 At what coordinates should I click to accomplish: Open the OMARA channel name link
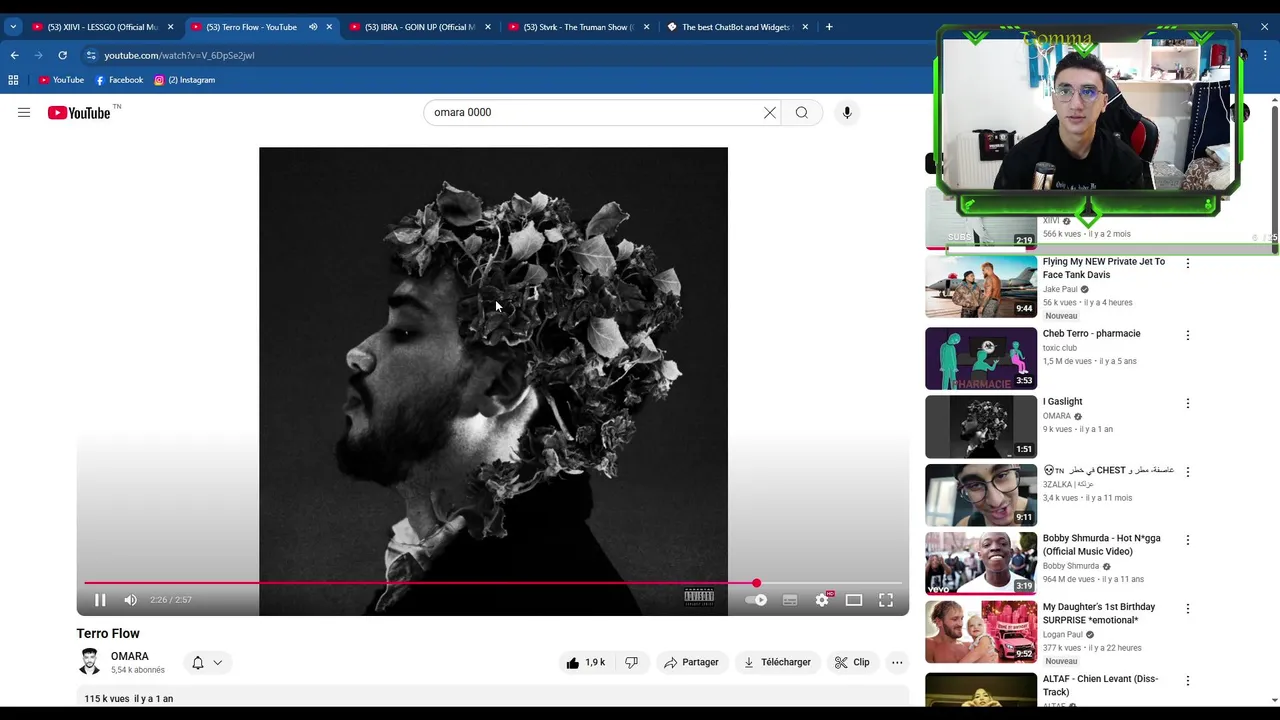(130, 656)
